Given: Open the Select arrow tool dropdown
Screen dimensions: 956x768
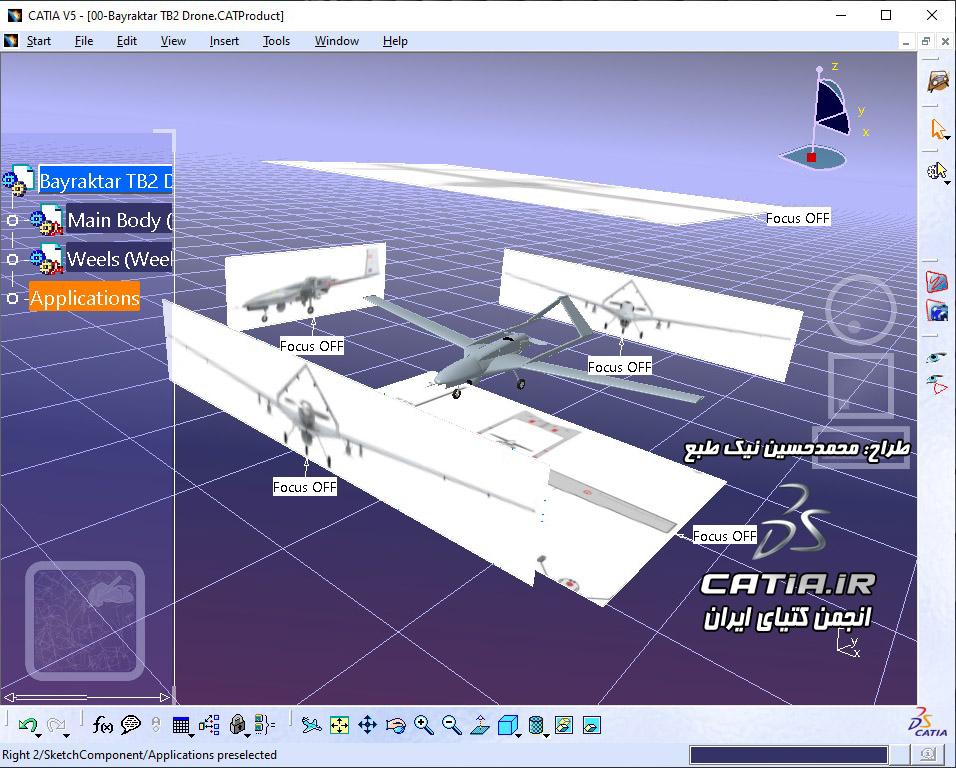Looking at the screenshot, I should coord(947,140).
